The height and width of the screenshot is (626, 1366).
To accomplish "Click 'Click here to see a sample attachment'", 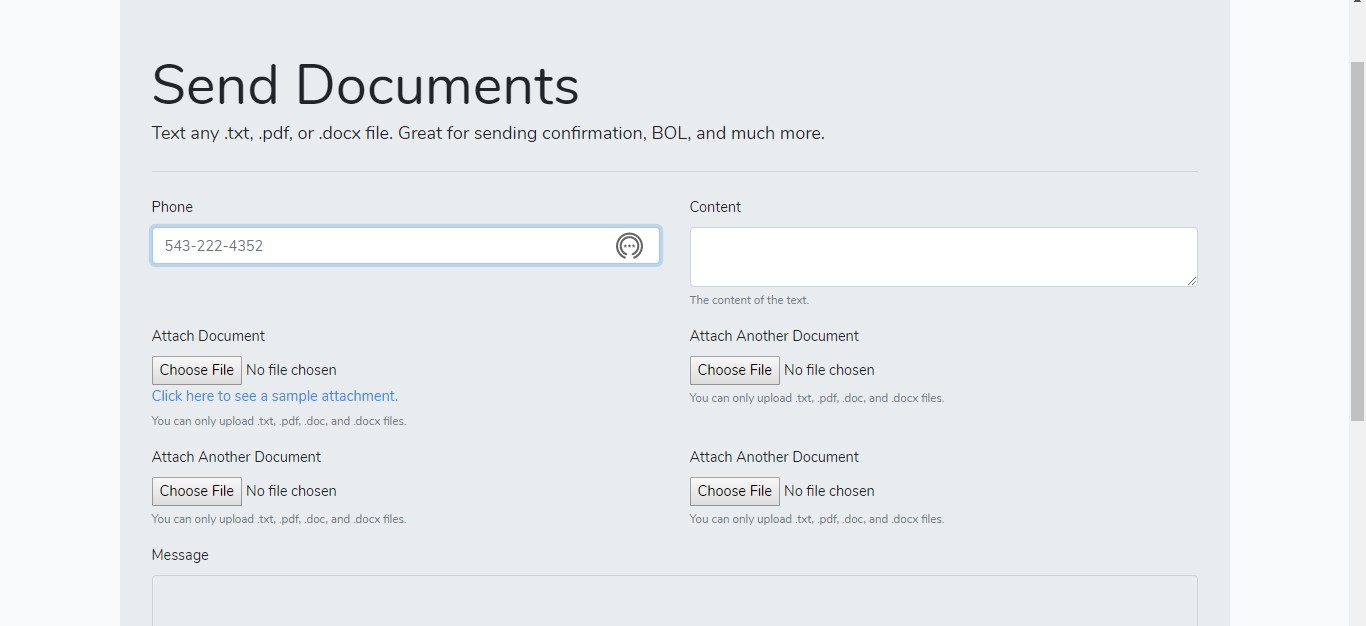I will (x=274, y=395).
